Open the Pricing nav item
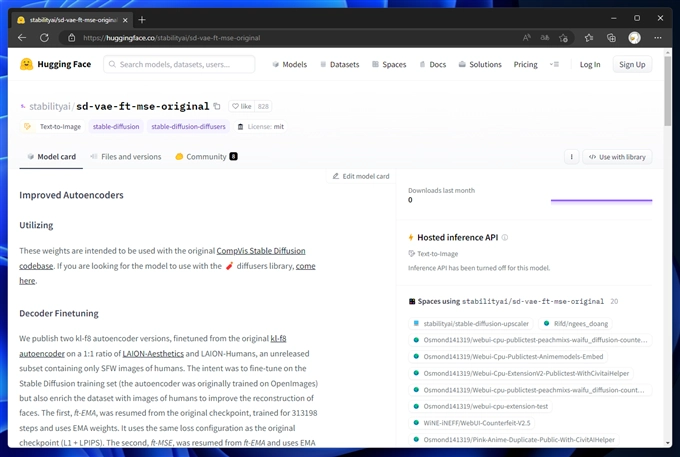The width and height of the screenshot is (680, 457). pyautogui.click(x=525, y=64)
